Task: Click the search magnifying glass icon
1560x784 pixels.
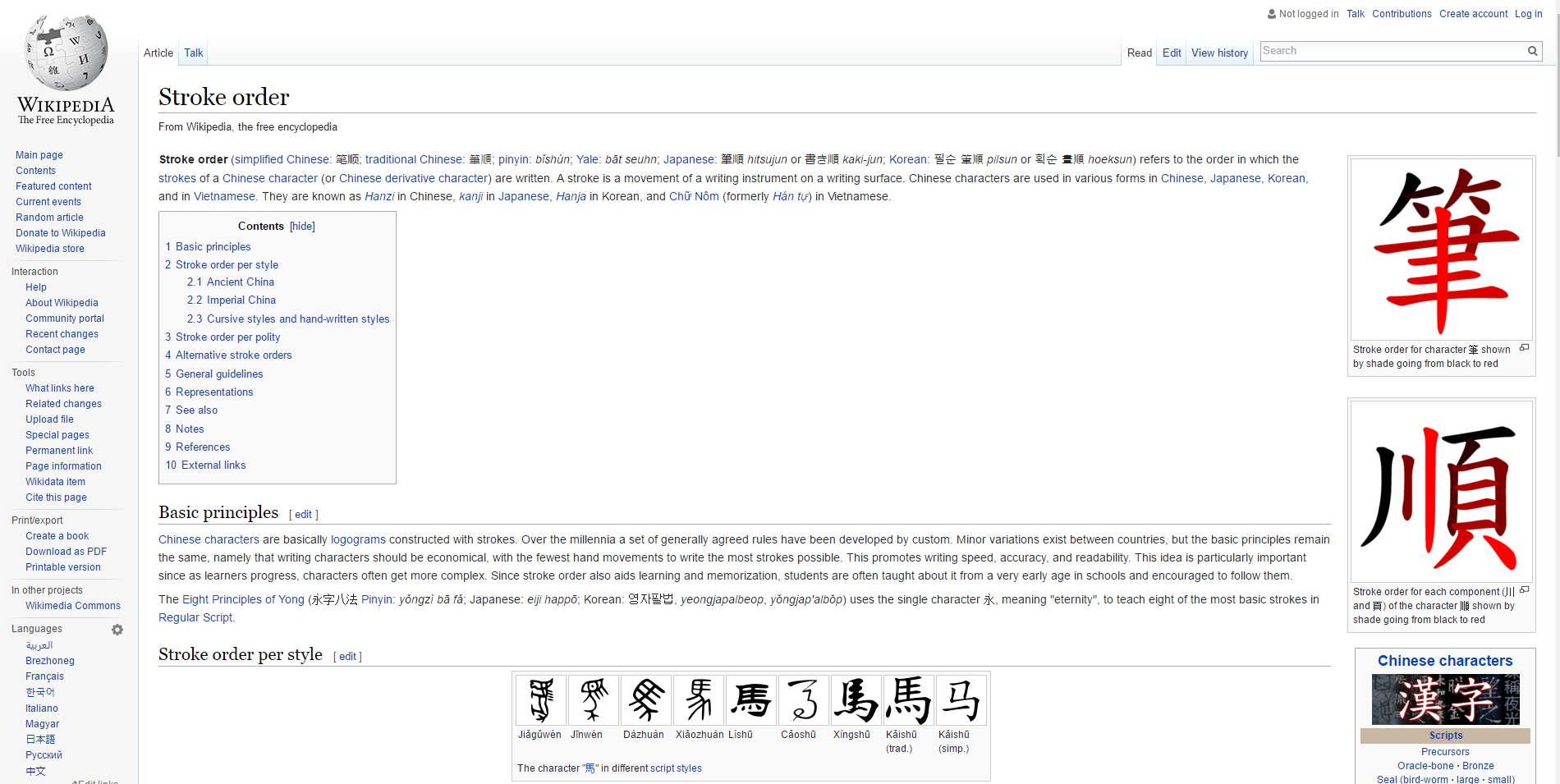Action: point(1532,51)
